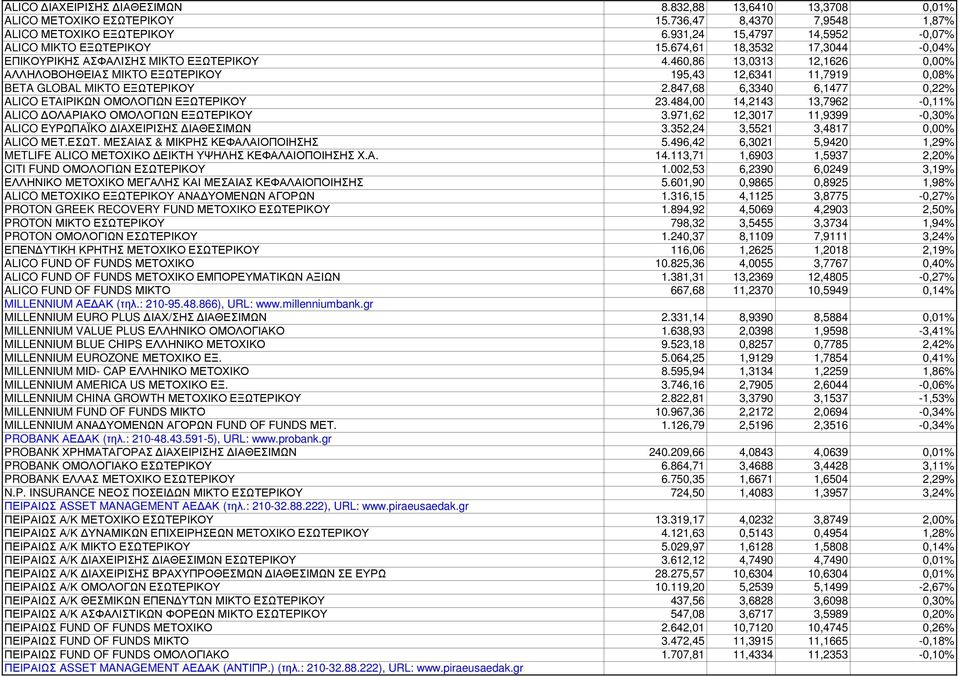Select ΠΕΙΡΑΙΩΣ Α/Κ ΑΣΦΑΛΙΣΤΙΚΩΝ ΦΟΡΕΩΝ row

click(x=480, y=615)
